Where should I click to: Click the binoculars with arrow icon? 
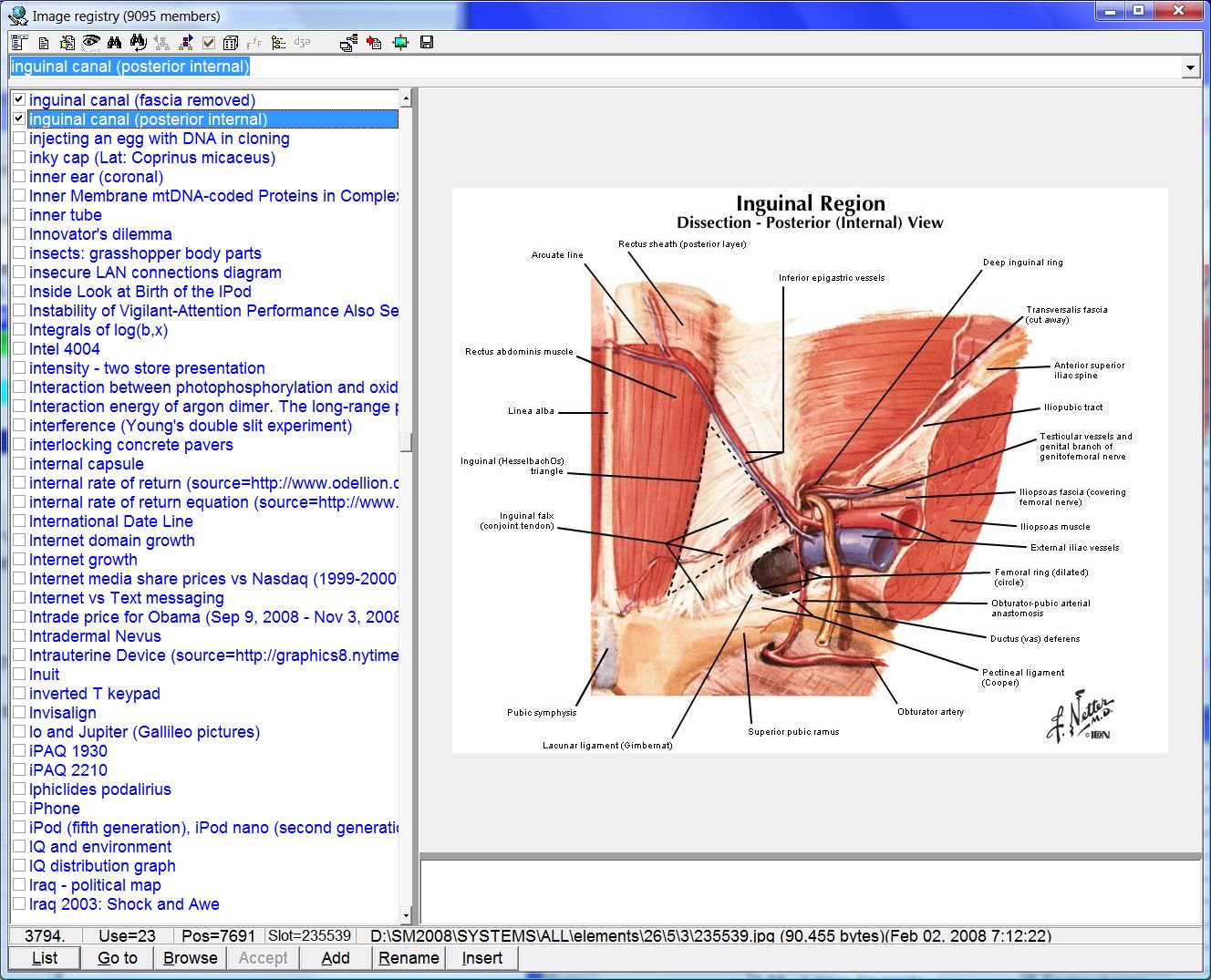[138, 43]
